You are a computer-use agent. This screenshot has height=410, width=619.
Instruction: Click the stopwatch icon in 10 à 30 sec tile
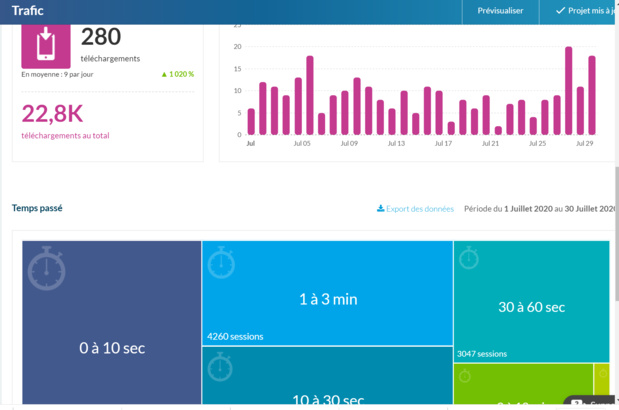click(x=221, y=369)
